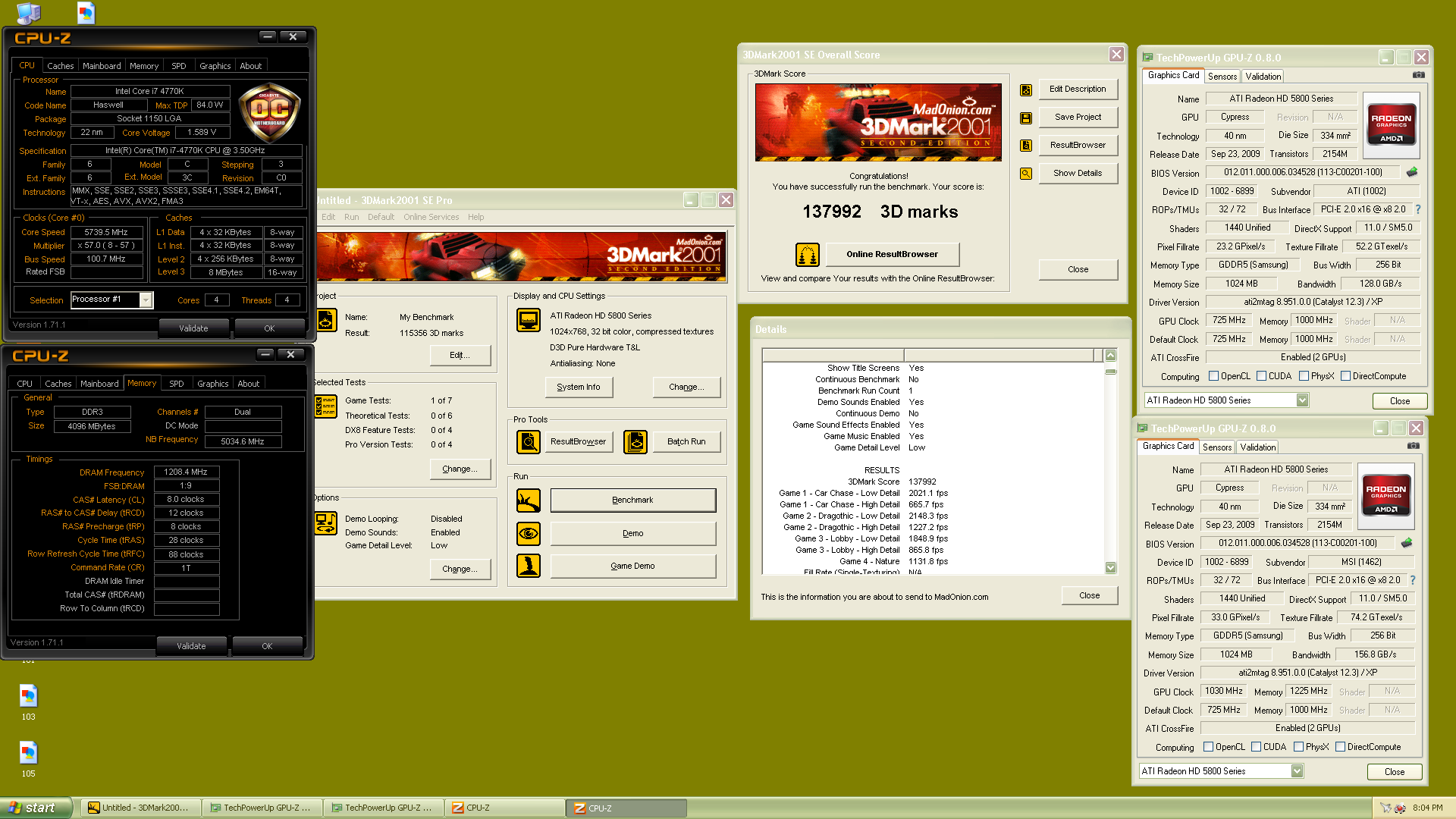Image resolution: width=1456 pixels, height=819 pixels.
Task: Click the Demo eye icon in 3DMark
Action: tap(529, 534)
